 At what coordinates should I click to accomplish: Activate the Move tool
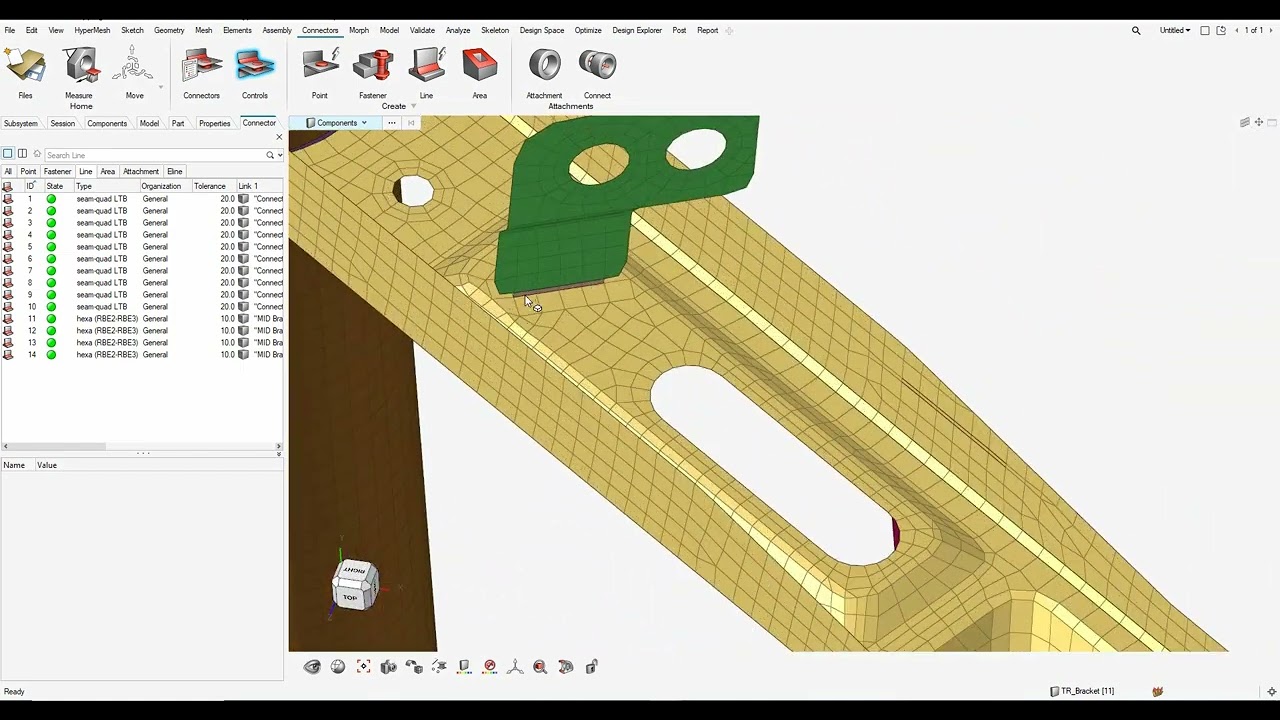133,74
